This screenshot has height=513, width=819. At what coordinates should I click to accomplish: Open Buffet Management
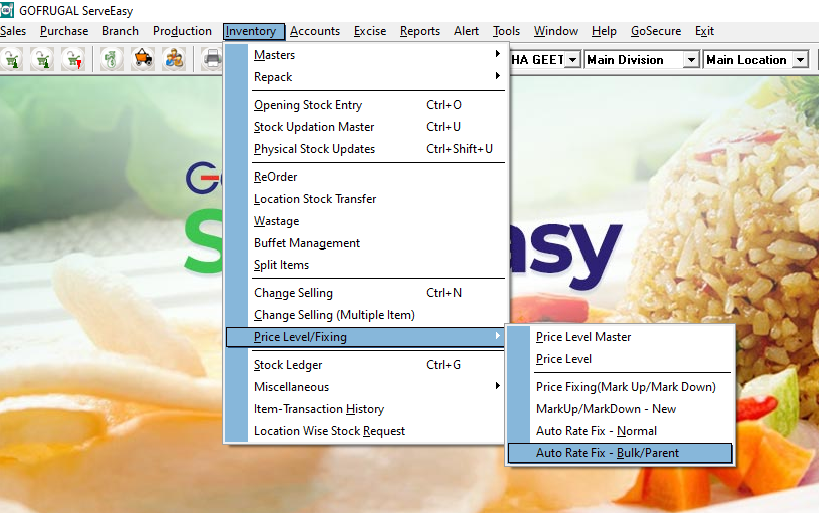(x=366, y=243)
